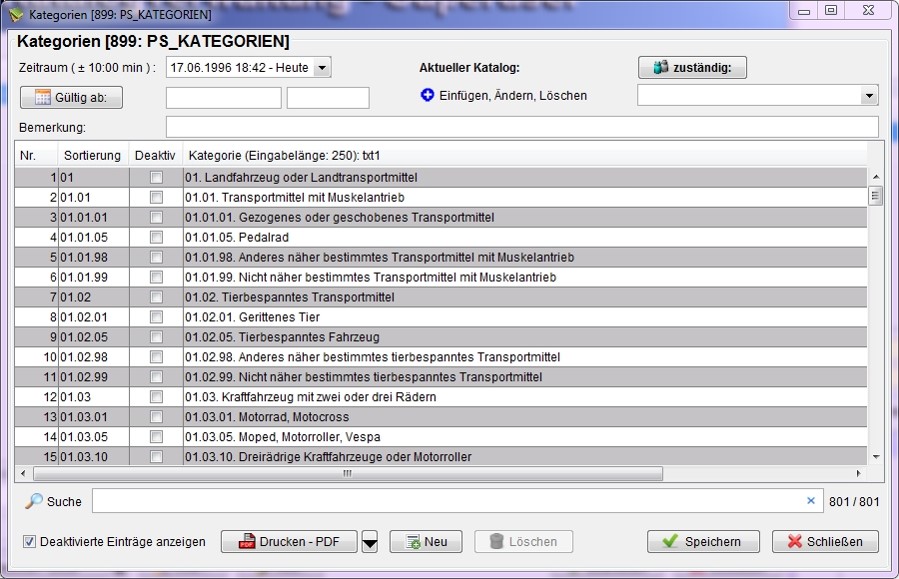
Task: Sort by the Nr. column header
Action: point(36,155)
